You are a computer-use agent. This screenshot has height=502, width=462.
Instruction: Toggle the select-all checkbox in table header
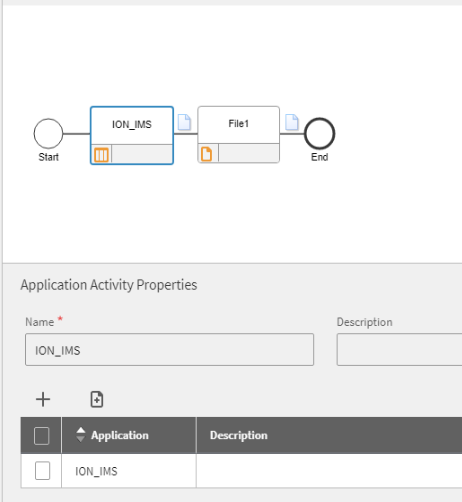coord(42,436)
